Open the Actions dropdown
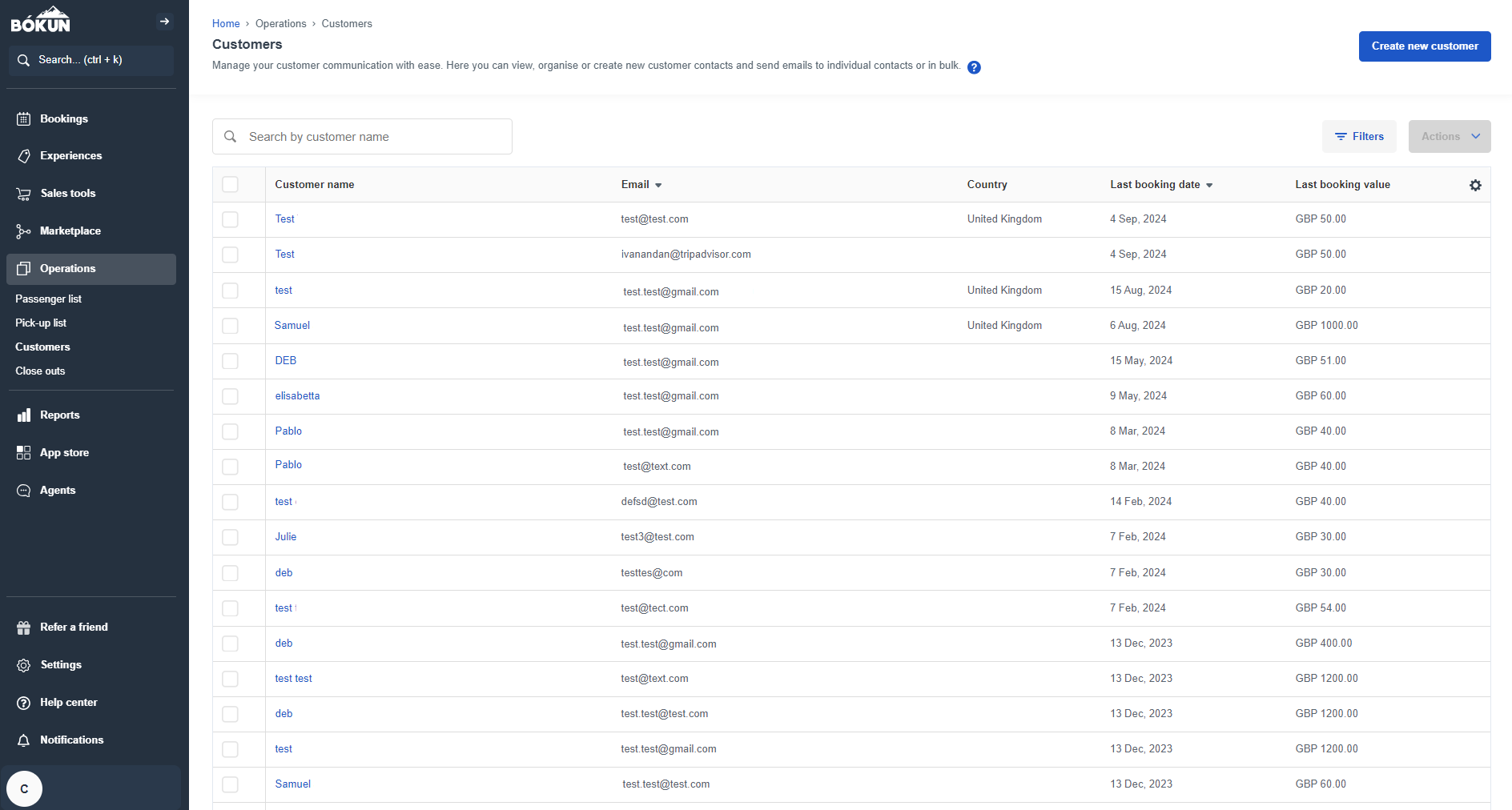The width and height of the screenshot is (1512, 810). pyautogui.click(x=1449, y=136)
